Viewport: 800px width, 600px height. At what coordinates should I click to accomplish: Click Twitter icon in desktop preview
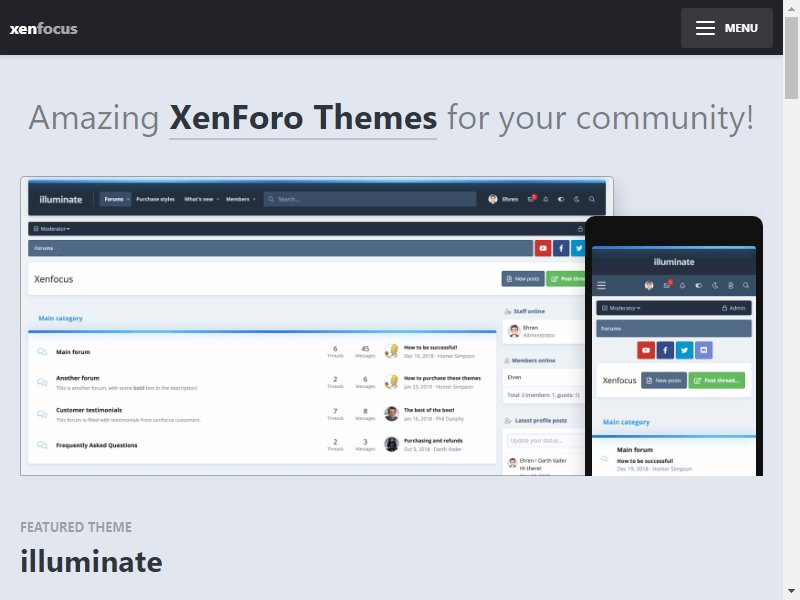(x=578, y=248)
